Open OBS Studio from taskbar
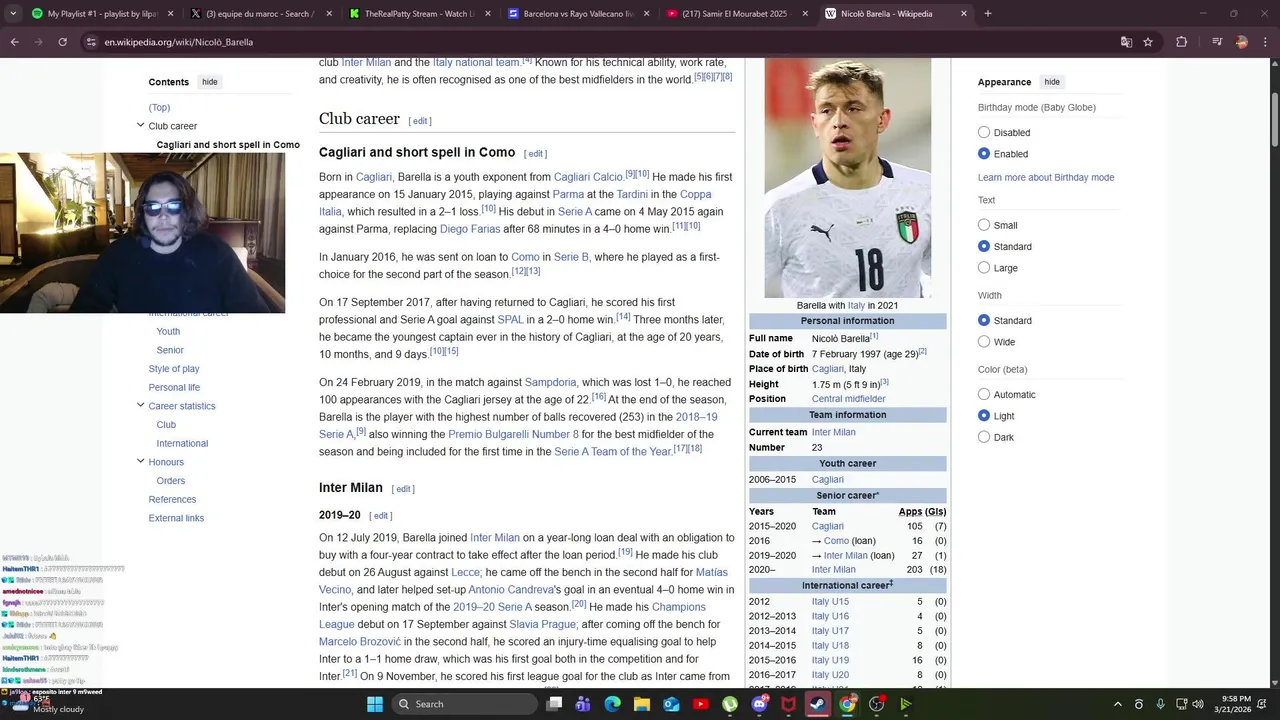 coord(877,704)
